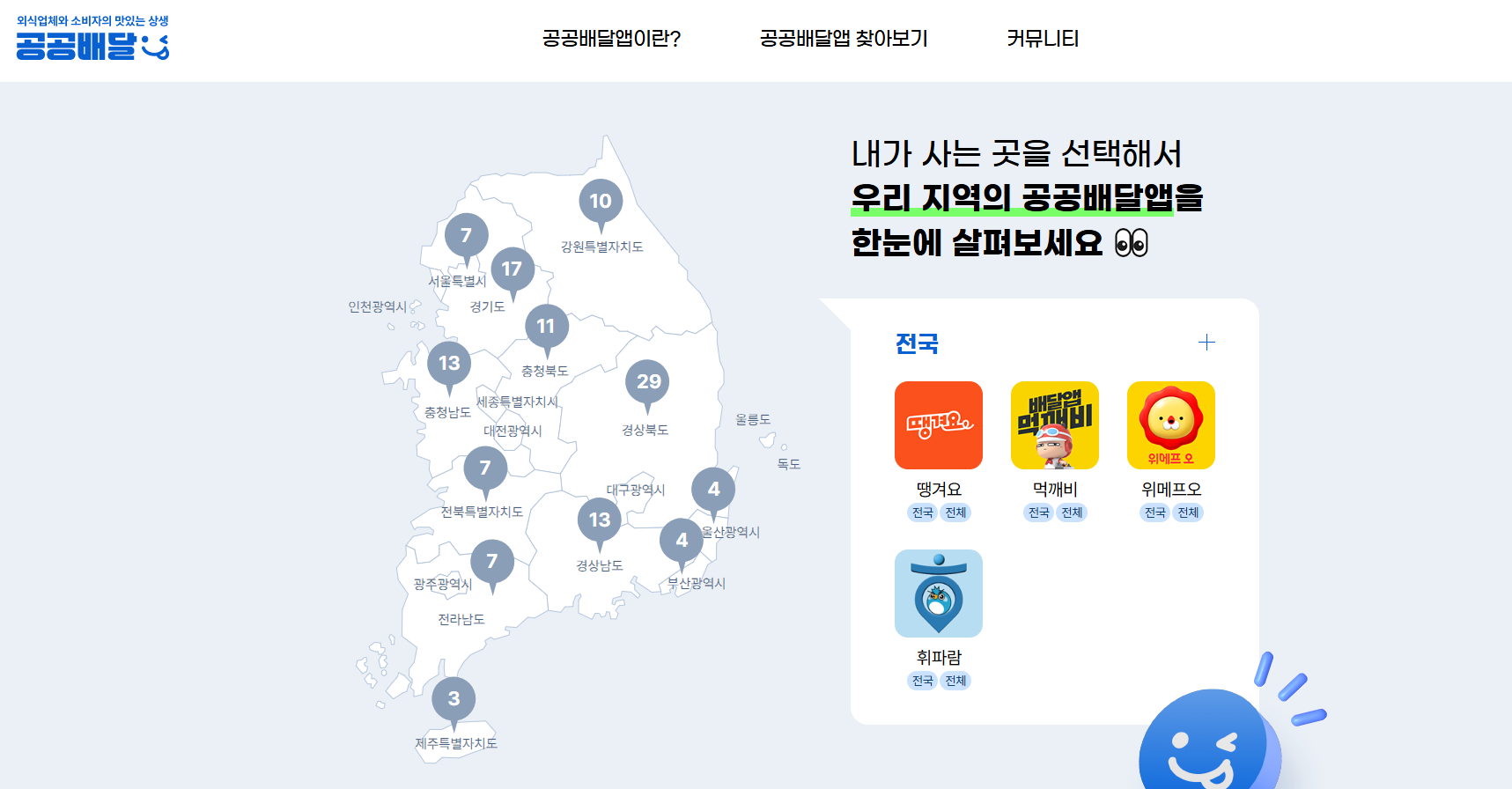
Task: Click the 위메프오 app name
Action: (1171, 489)
